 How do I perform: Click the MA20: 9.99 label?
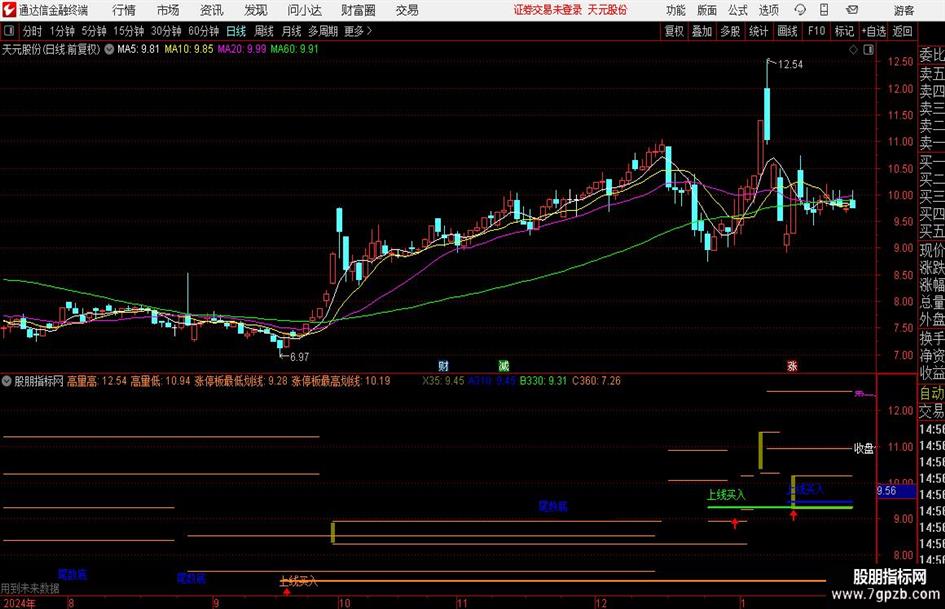242,49
